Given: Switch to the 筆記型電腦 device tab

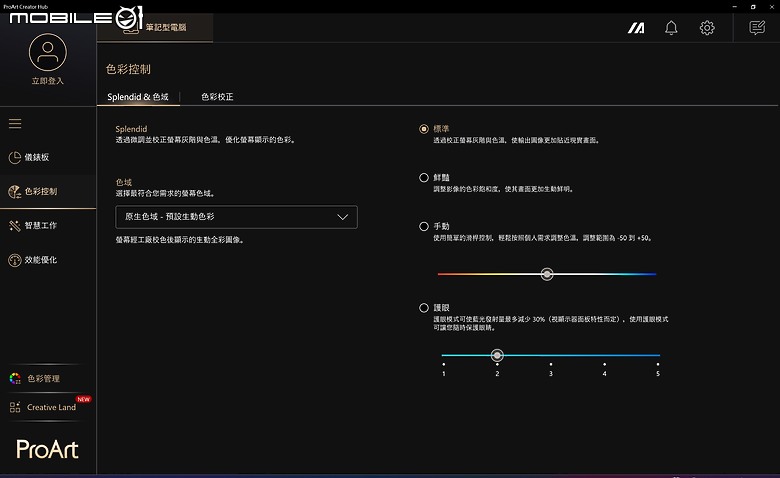Looking at the screenshot, I should [x=155, y=27].
